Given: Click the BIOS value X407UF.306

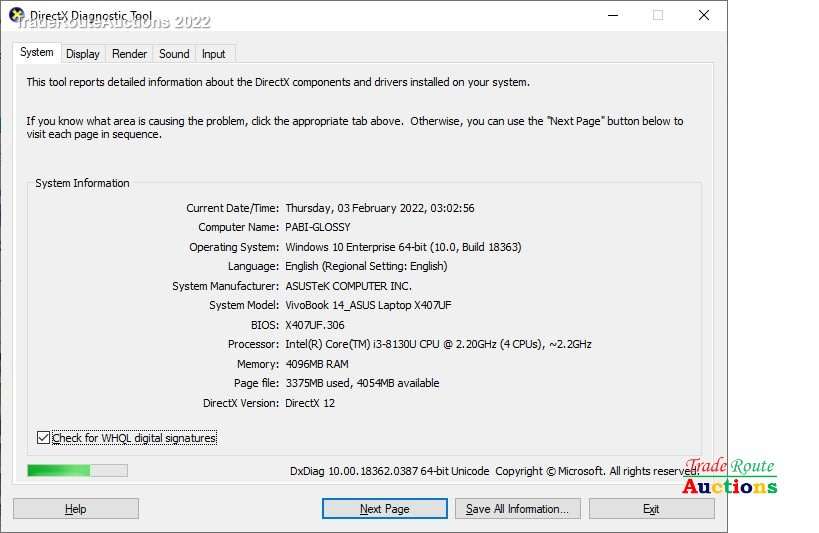Looking at the screenshot, I should coord(315,325).
